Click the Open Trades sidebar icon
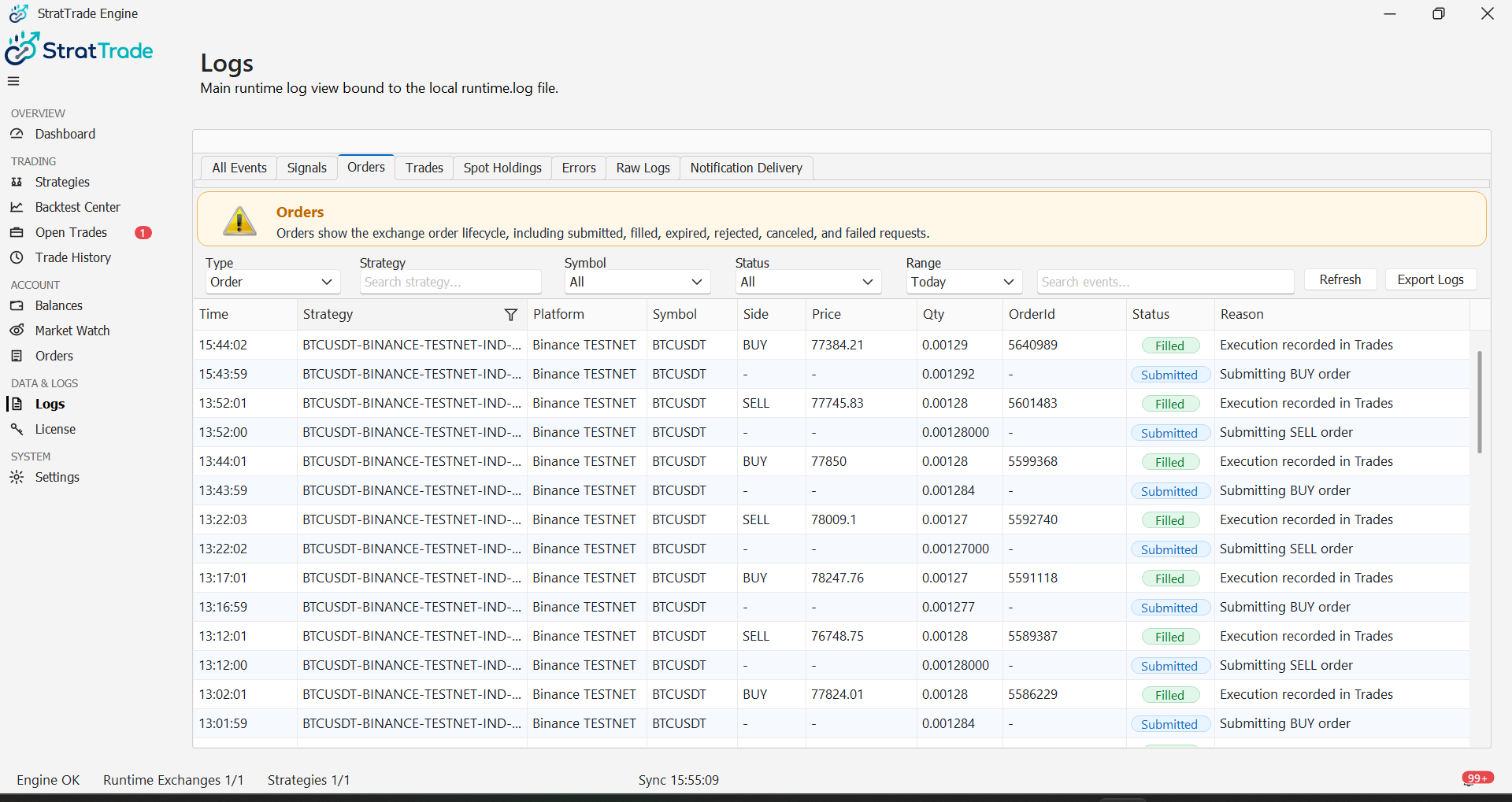Image resolution: width=1512 pixels, height=802 pixels. click(17, 232)
